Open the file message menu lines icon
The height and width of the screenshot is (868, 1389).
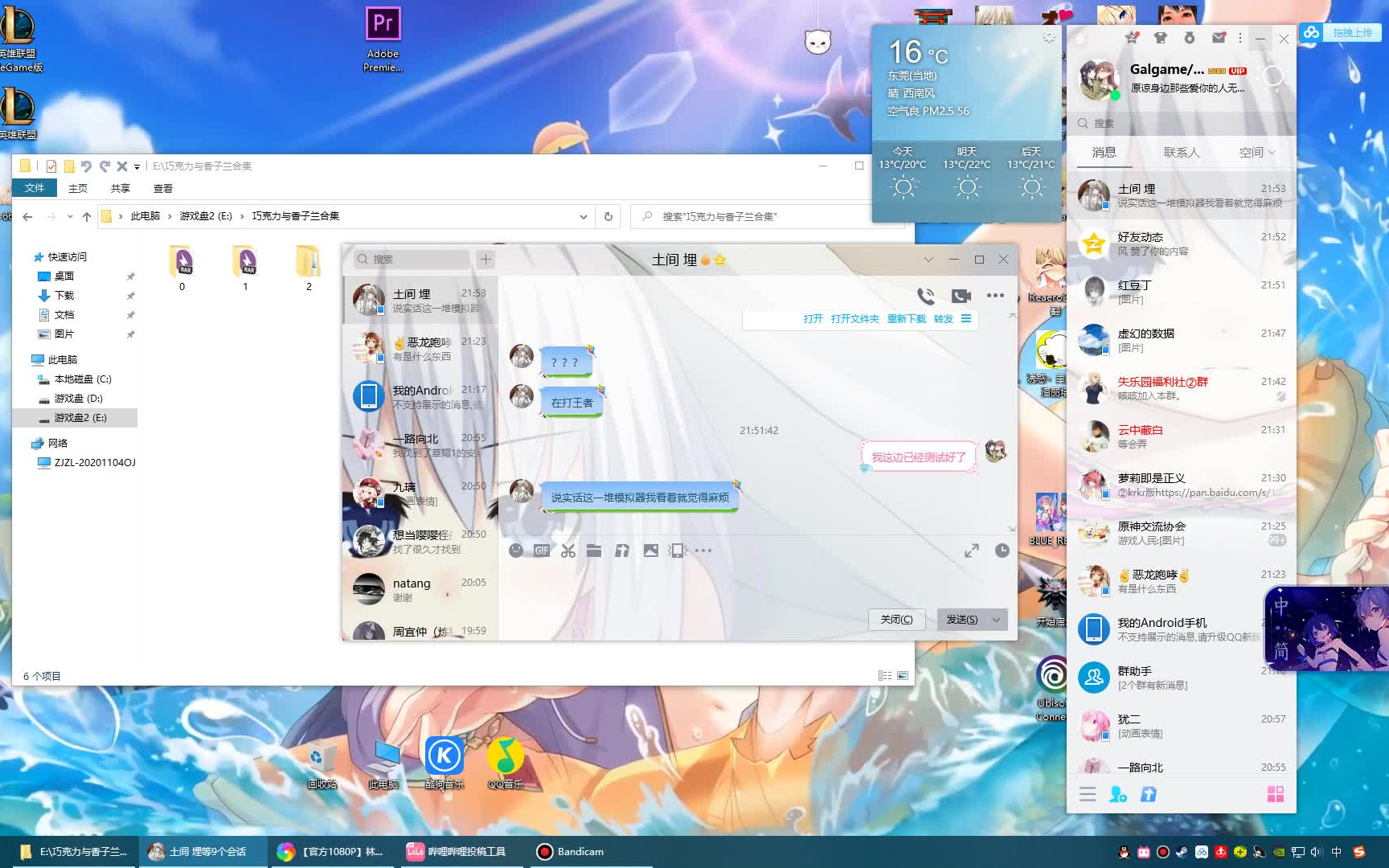click(x=966, y=319)
